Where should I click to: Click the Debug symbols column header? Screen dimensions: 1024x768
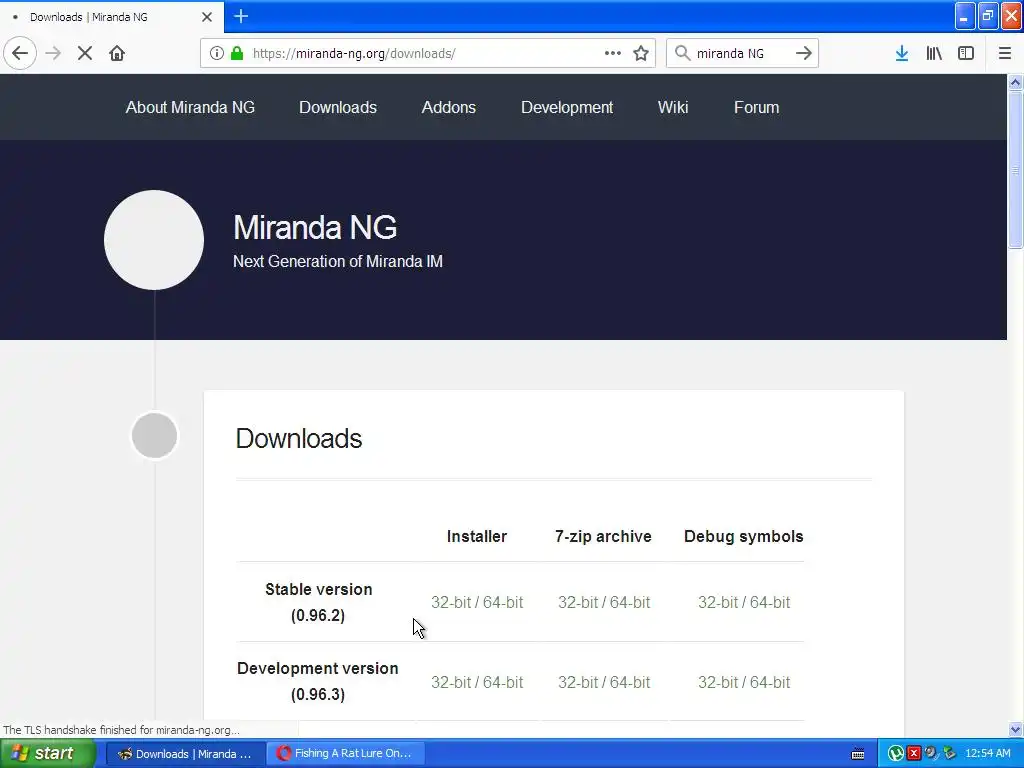click(x=744, y=536)
